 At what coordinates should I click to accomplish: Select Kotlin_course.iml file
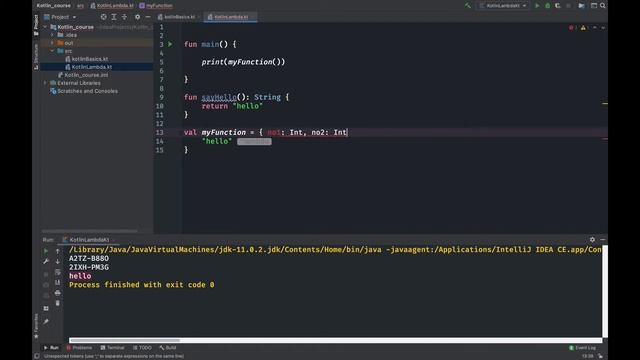pyautogui.click(x=86, y=75)
